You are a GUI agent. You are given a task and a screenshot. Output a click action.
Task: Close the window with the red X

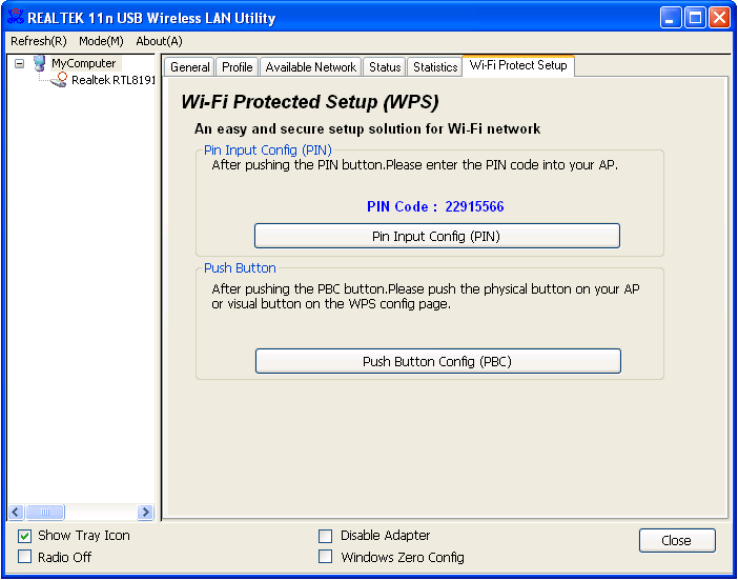719,18
